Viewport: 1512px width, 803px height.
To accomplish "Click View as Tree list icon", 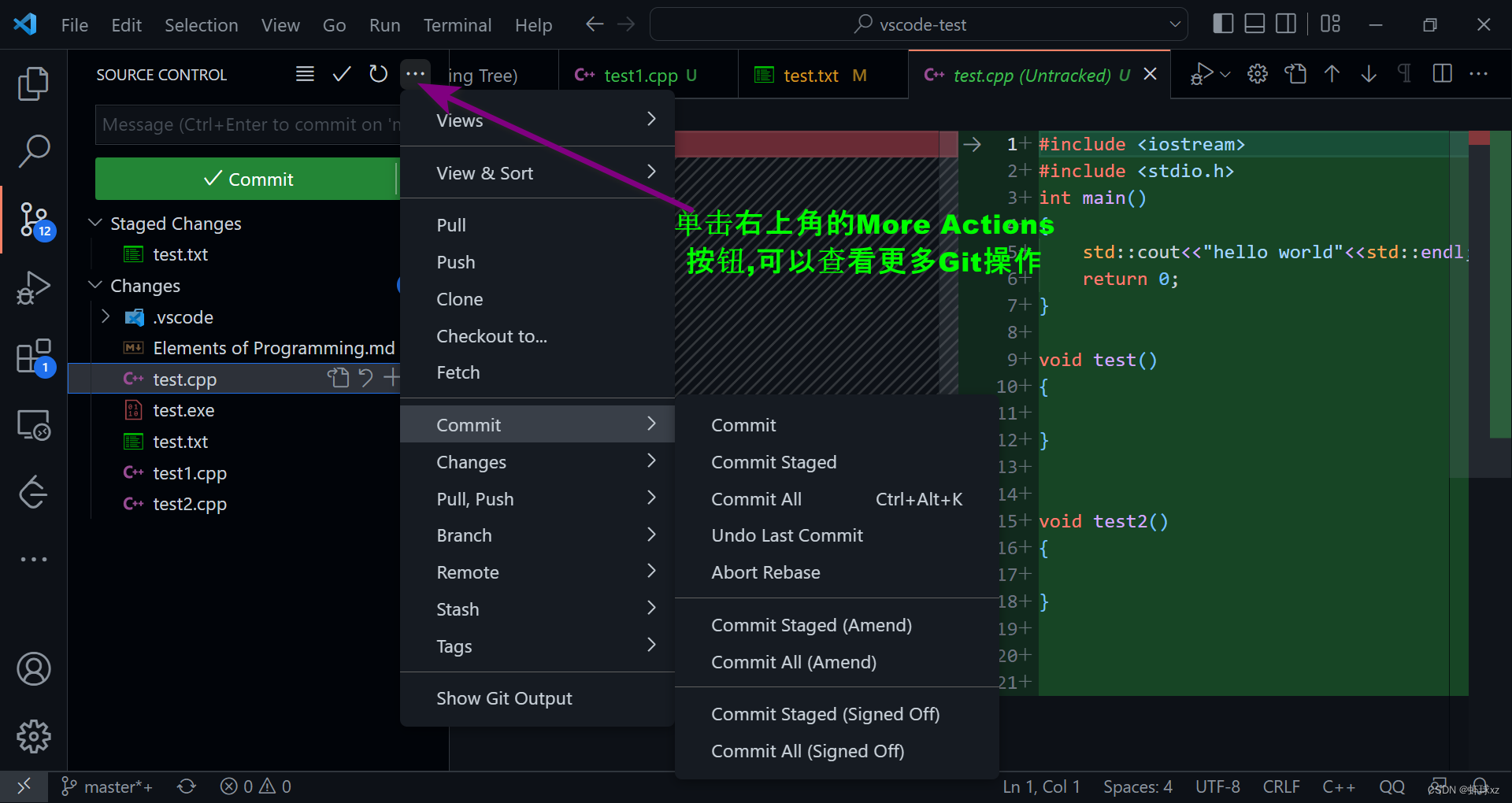I will [305, 74].
